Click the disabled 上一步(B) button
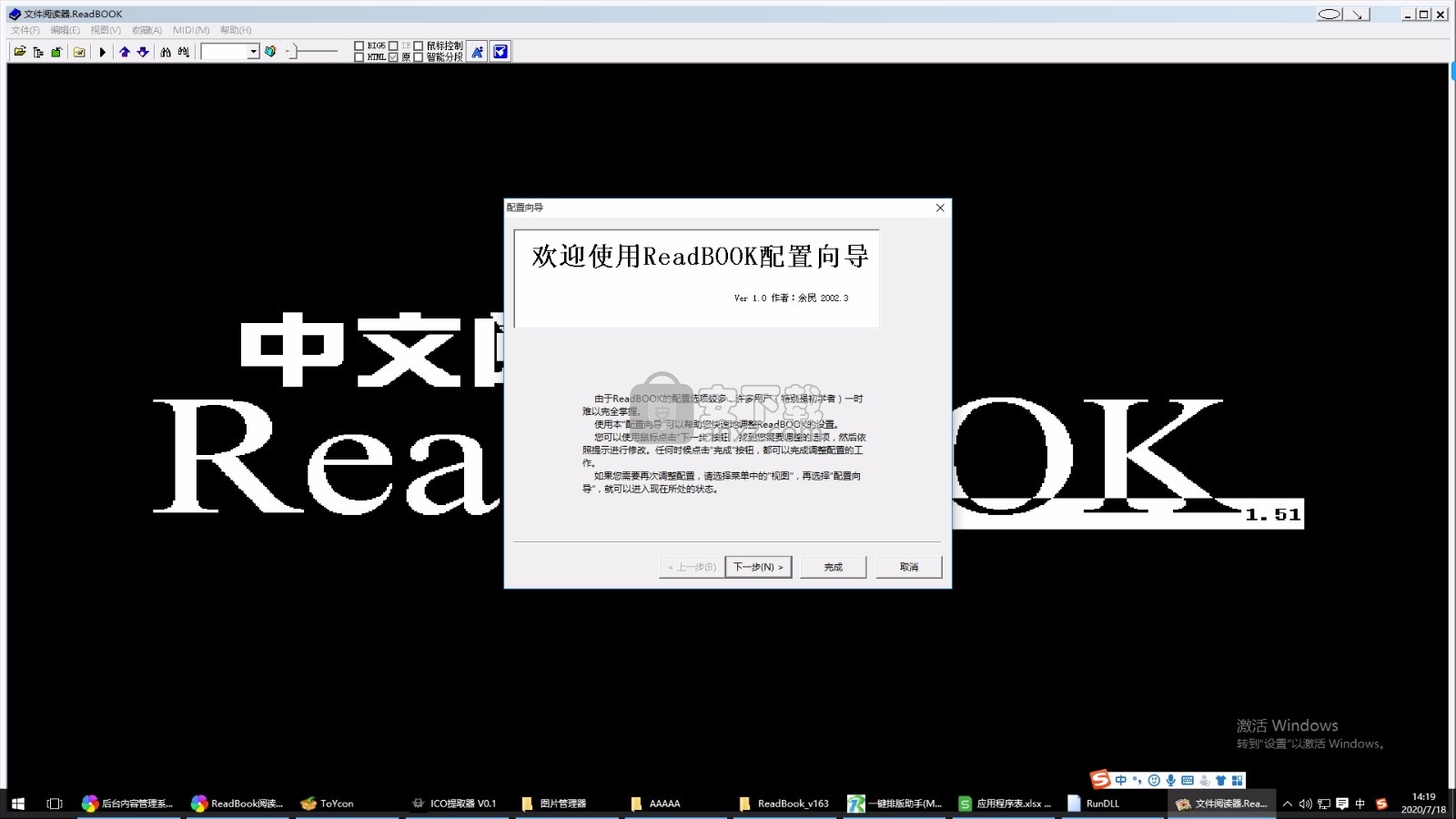This screenshot has height=819, width=1456. click(692, 567)
